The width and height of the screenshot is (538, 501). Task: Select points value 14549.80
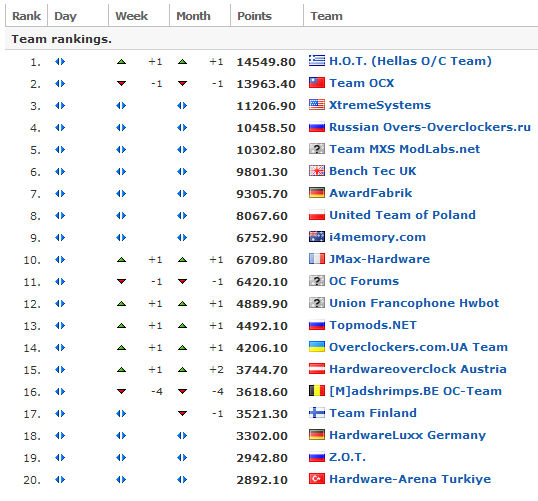266,62
